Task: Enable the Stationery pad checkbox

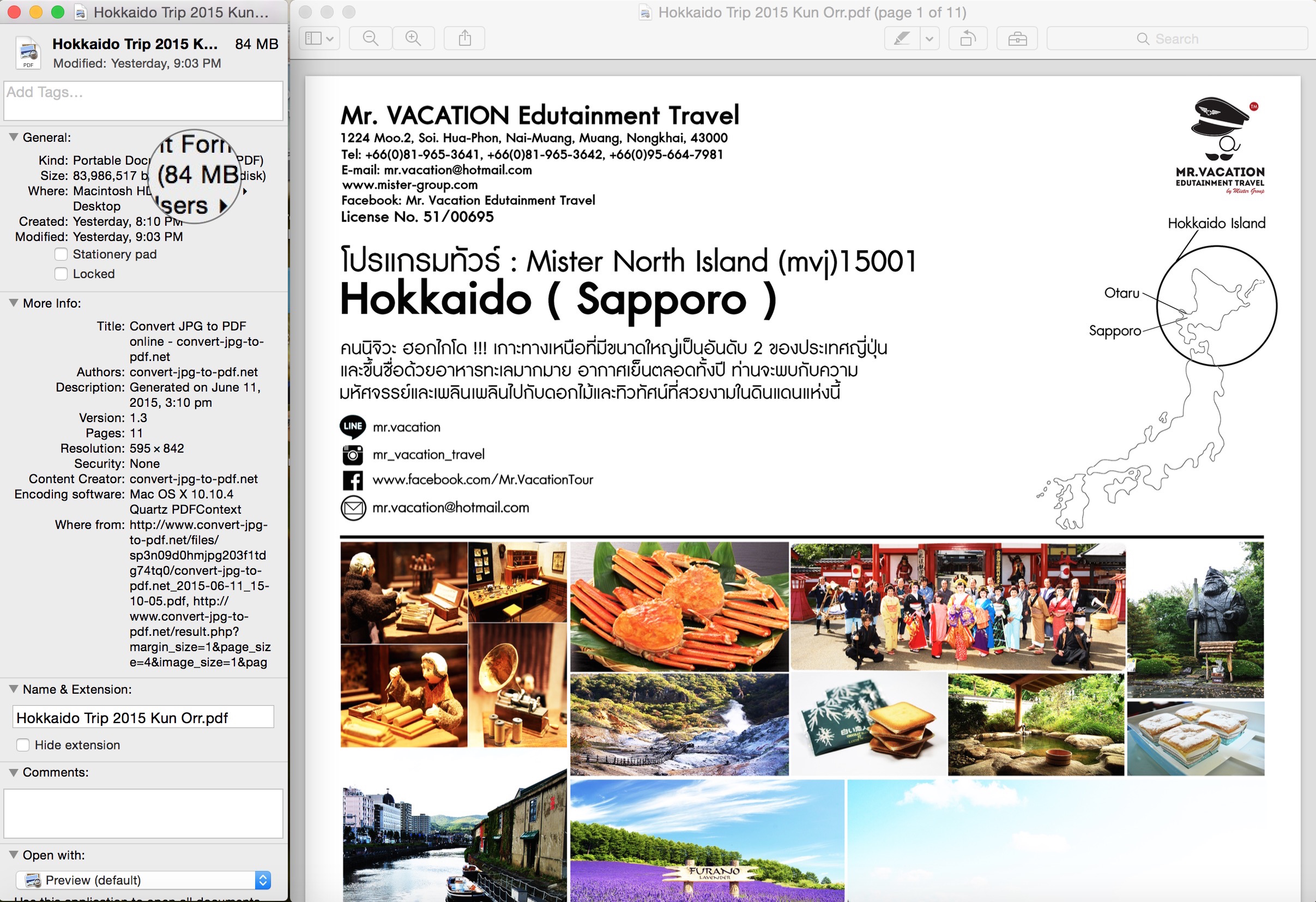Action: (x=61, y=254)
